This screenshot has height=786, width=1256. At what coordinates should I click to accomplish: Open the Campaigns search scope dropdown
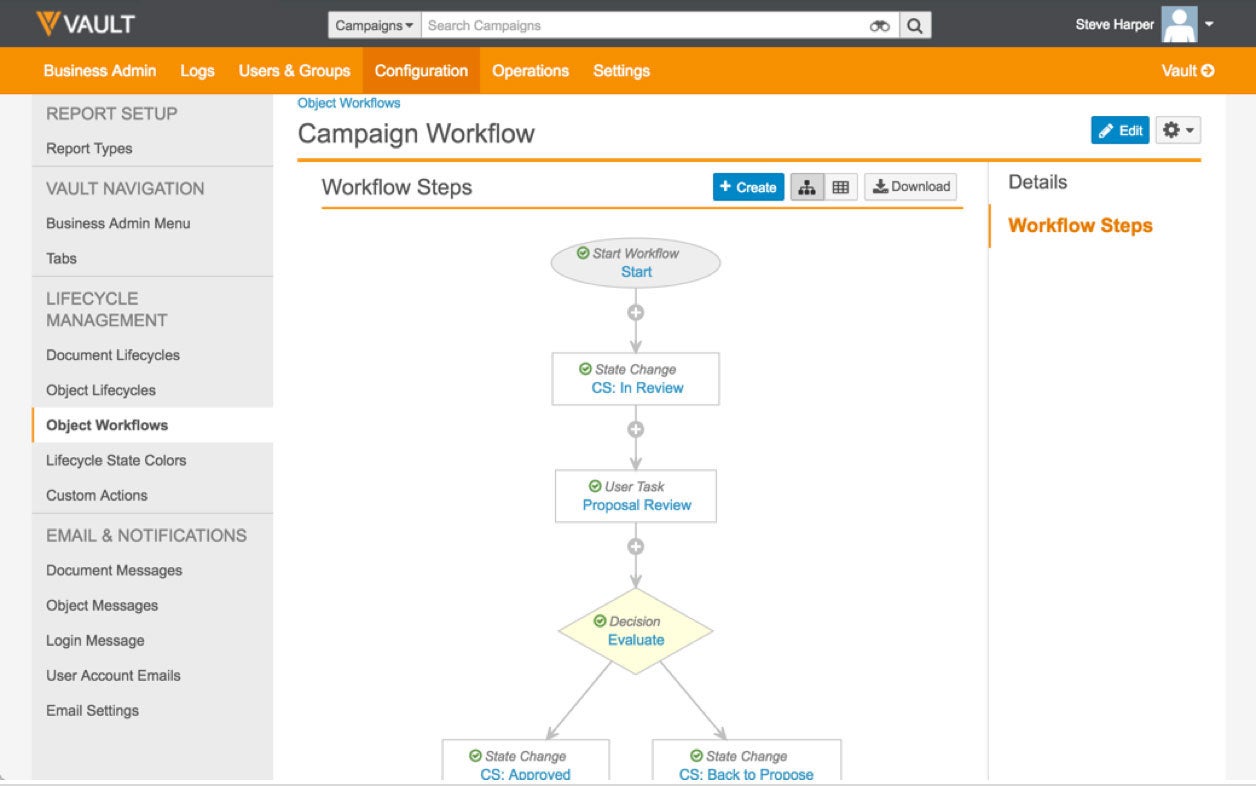pos(374,26)
